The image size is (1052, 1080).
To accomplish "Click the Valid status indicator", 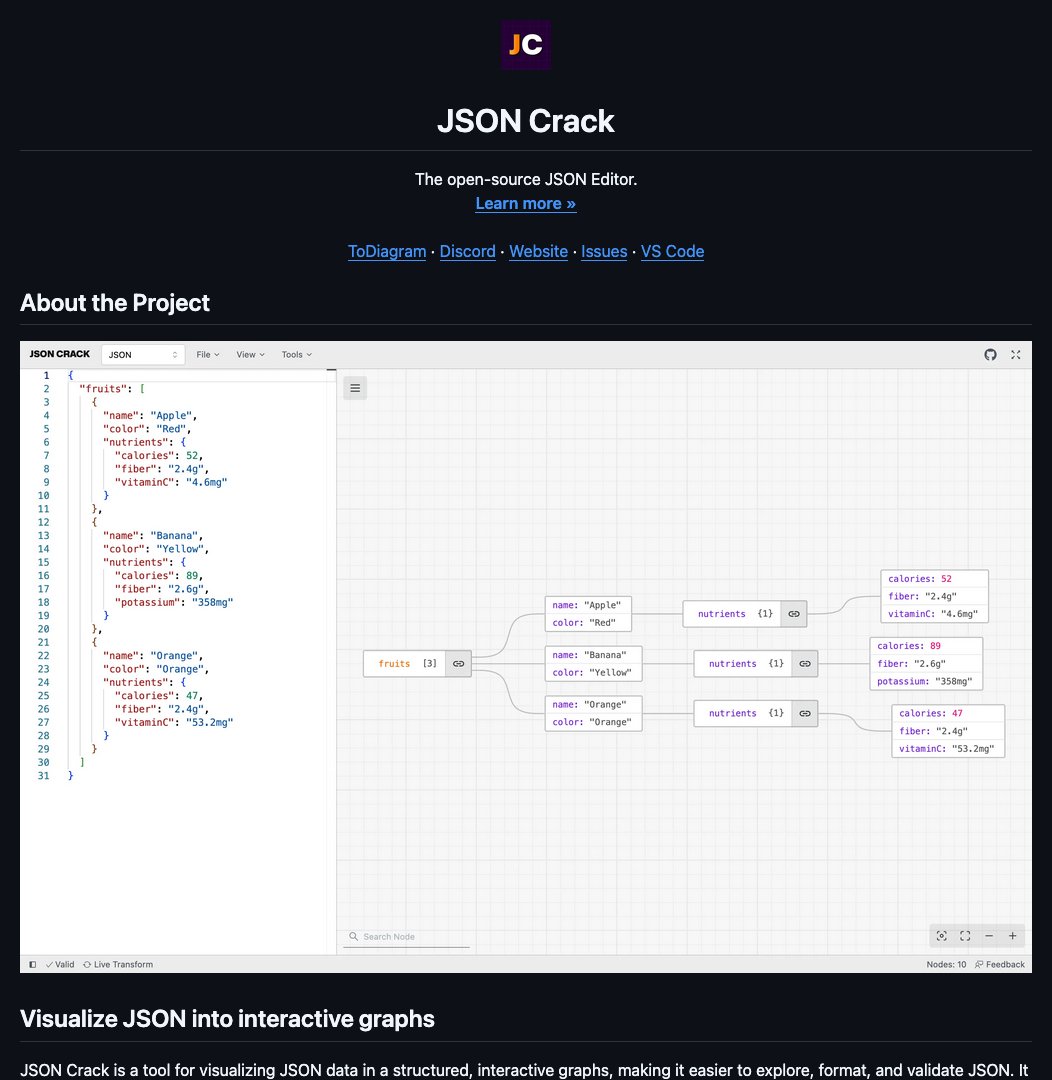I will click(60, 964).
